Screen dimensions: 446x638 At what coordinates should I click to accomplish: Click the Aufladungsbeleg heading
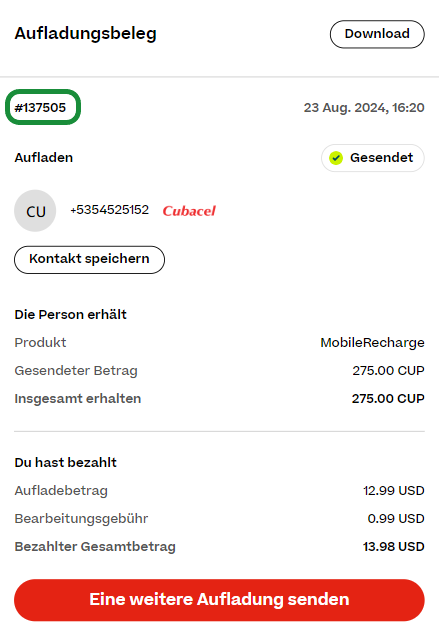(85, 34)
